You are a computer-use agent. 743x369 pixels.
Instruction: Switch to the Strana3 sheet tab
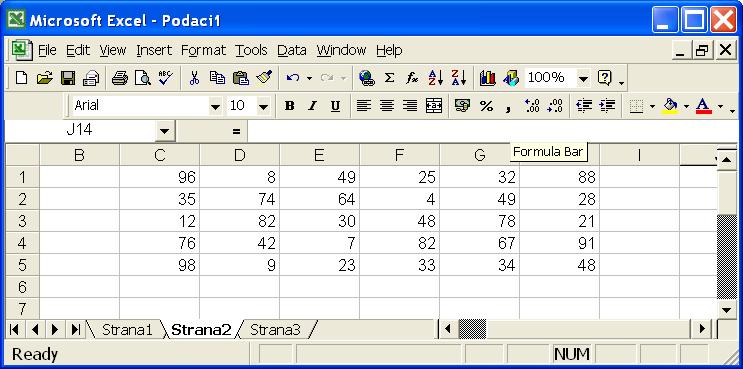[x=275, y=330]
